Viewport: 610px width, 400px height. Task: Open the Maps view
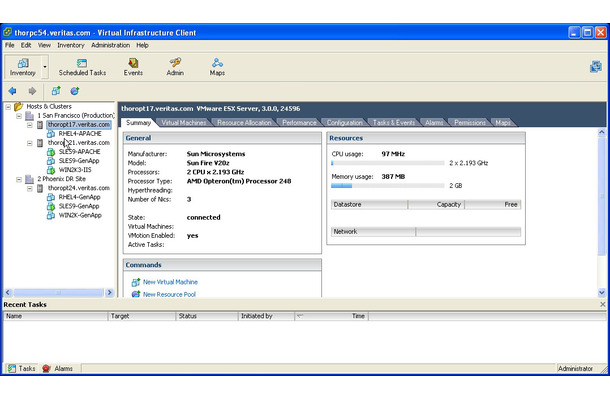(217, 67)
